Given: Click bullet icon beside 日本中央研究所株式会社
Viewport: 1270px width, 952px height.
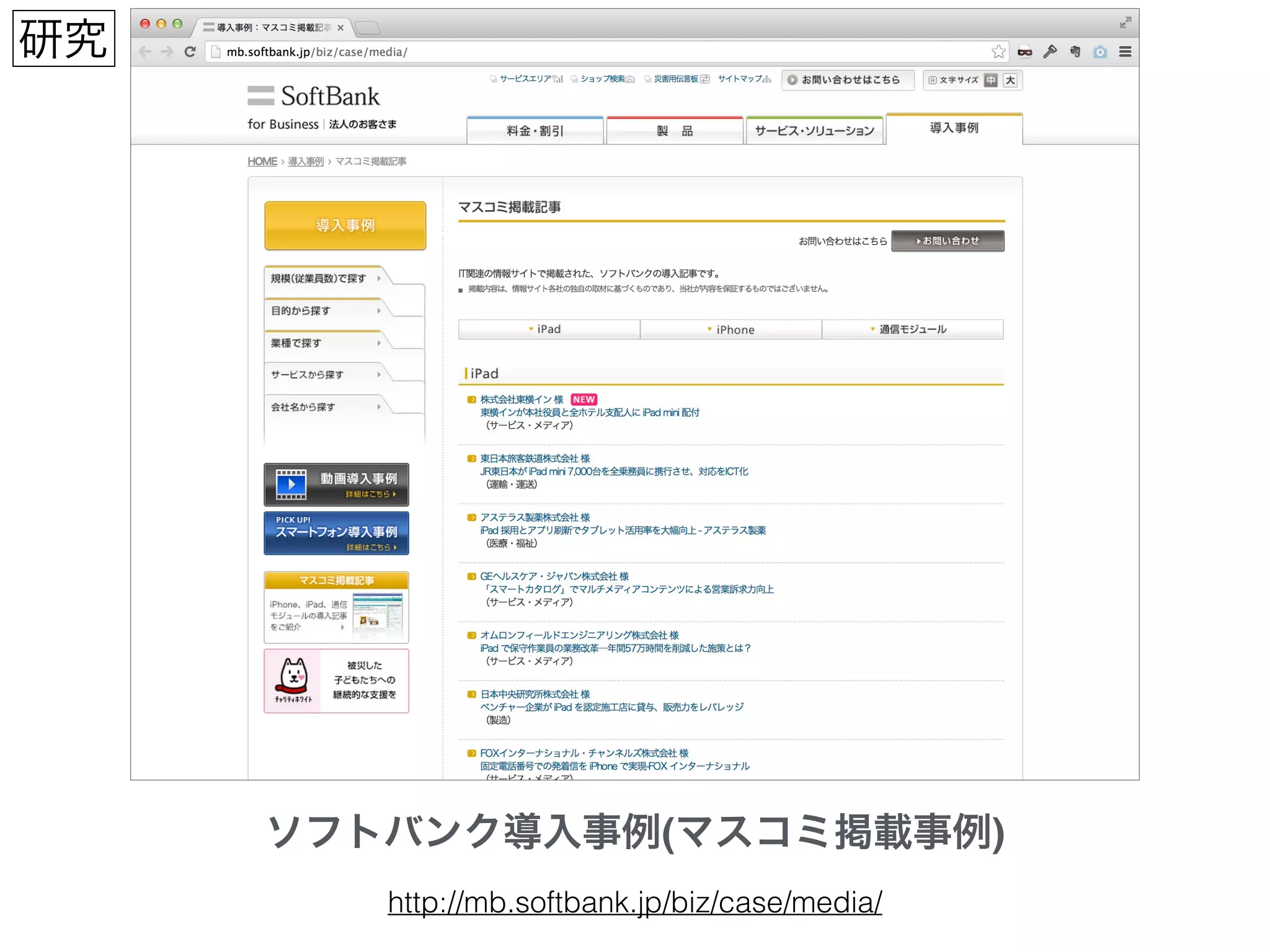Looking at the screenshot, I should click(471, 694).
